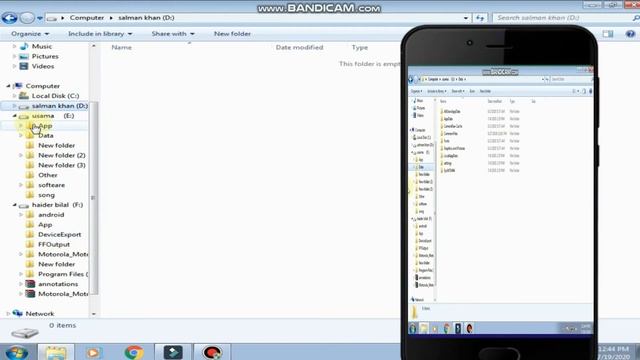This screenshot has width=640, height=360.
Task: Click Computer in the address bar
Action: (x=87, y=18)
